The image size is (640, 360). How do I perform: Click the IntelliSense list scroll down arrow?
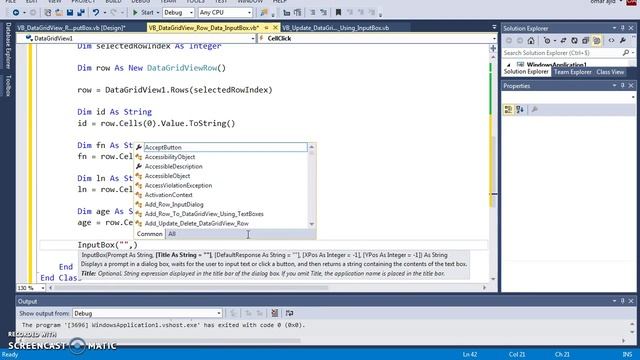[312, 224]
